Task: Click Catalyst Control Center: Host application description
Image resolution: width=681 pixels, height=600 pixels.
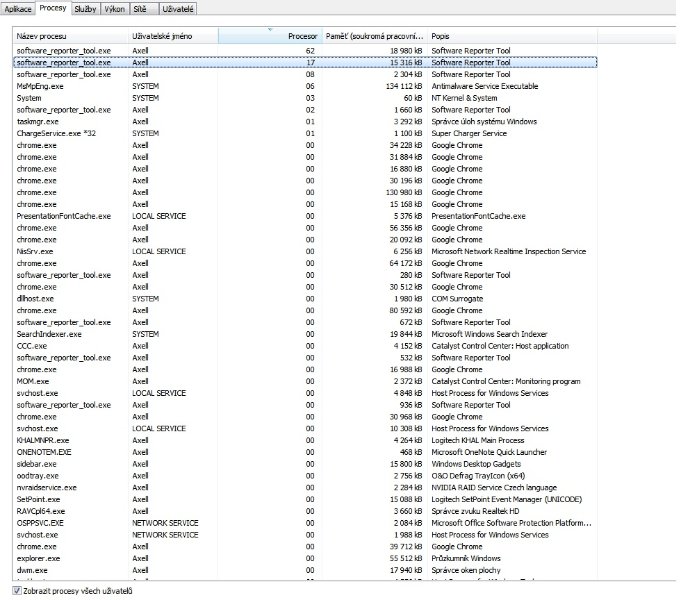Action: tap(500, 346)
